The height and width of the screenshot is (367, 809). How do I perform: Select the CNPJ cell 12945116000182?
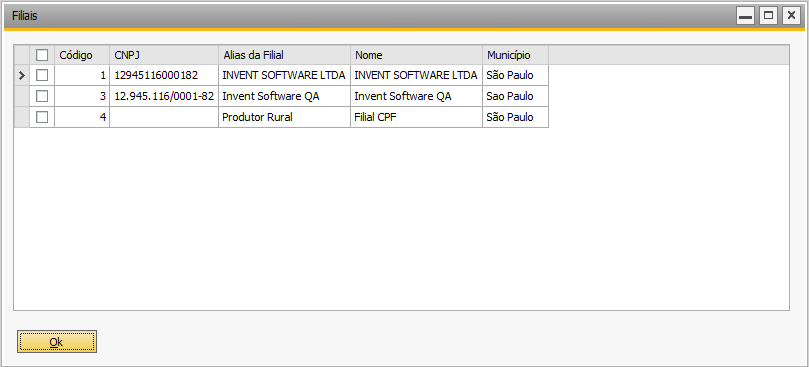tap(164, 75)
